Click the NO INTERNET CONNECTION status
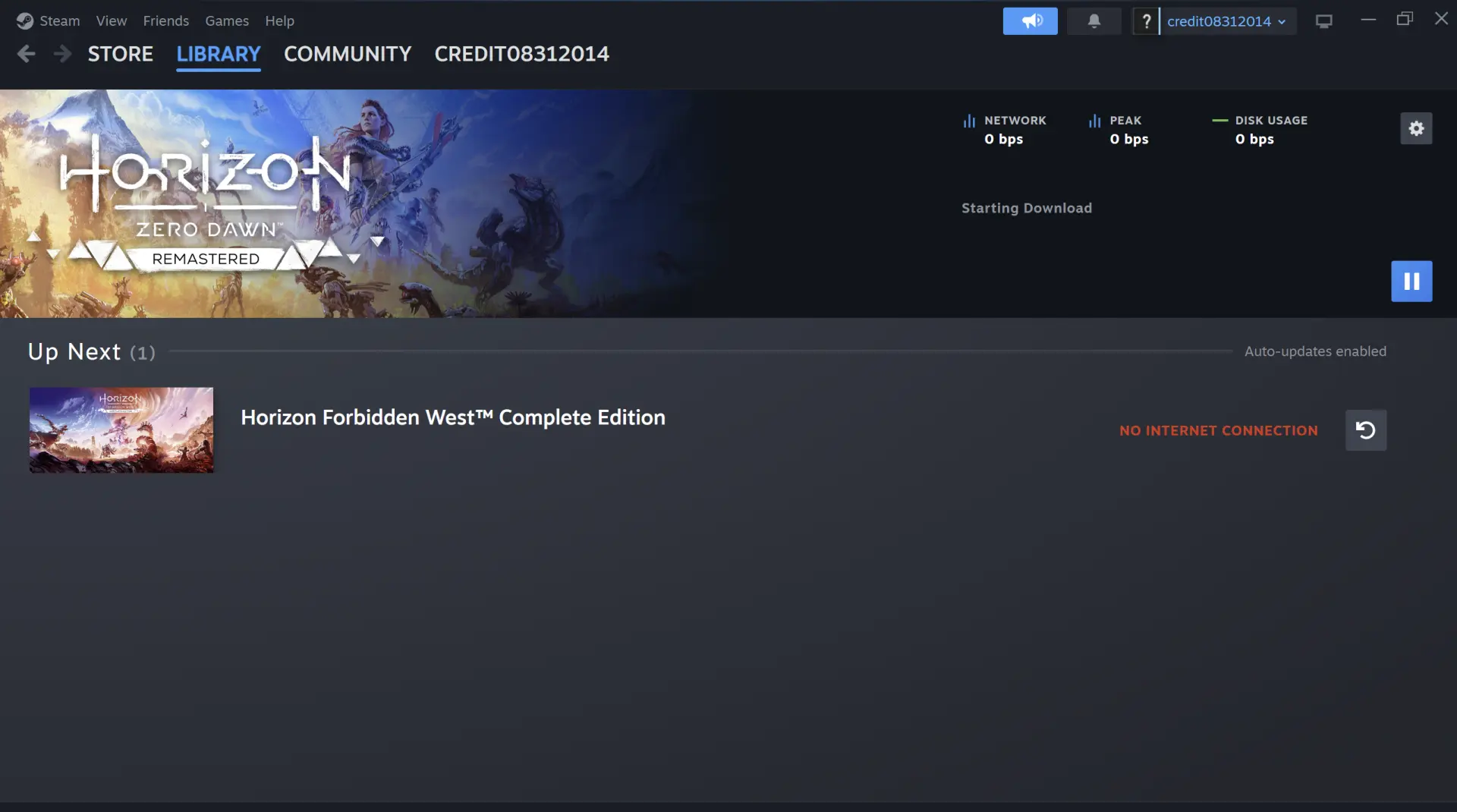 (x=1219, y=430)
